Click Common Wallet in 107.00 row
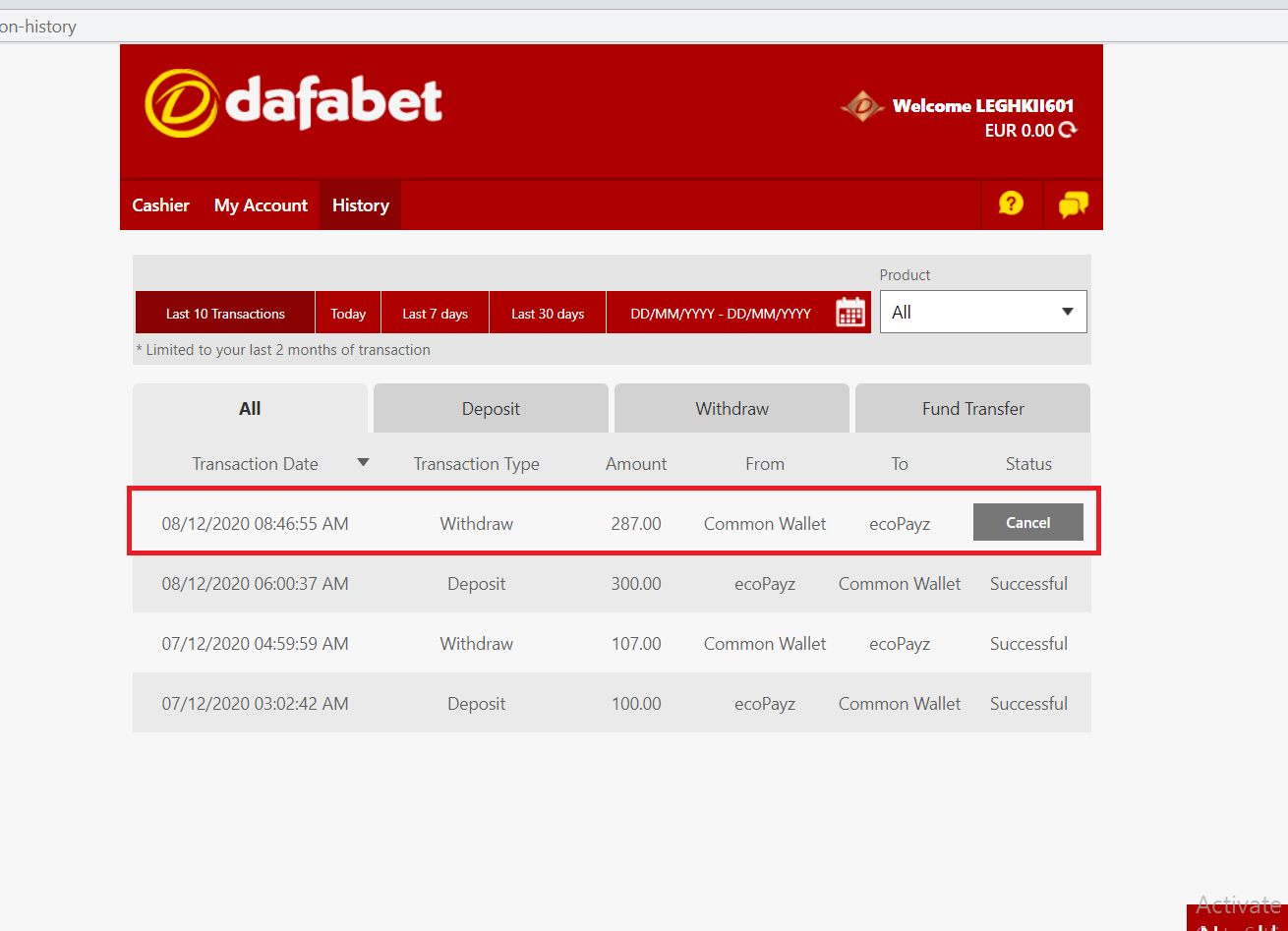1288x931 pixels. point(765,643)
